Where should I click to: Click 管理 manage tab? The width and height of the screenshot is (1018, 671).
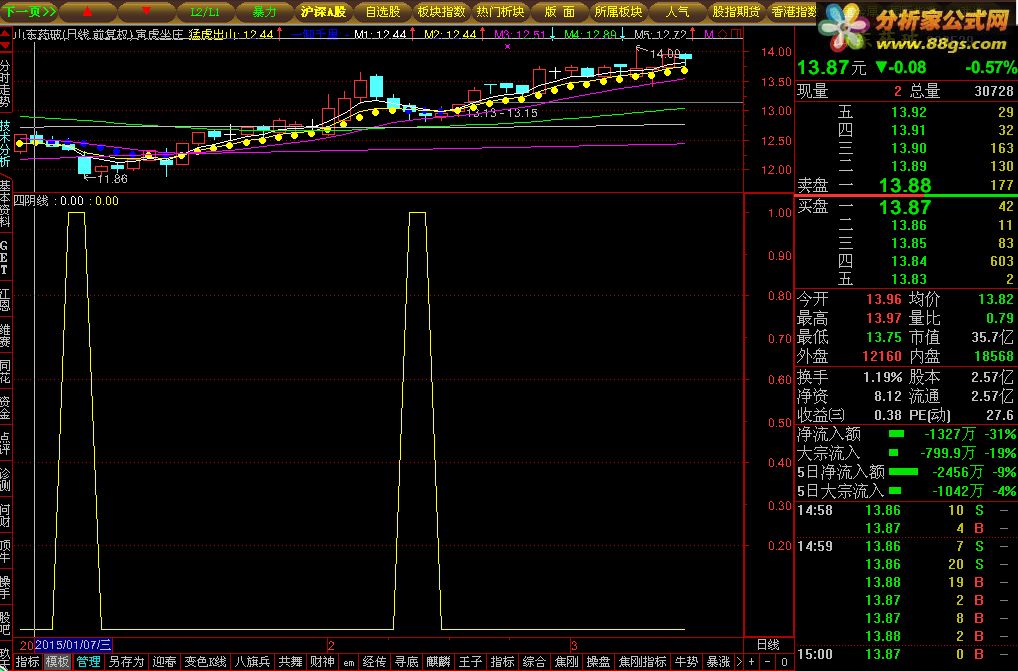coord(88,662)
